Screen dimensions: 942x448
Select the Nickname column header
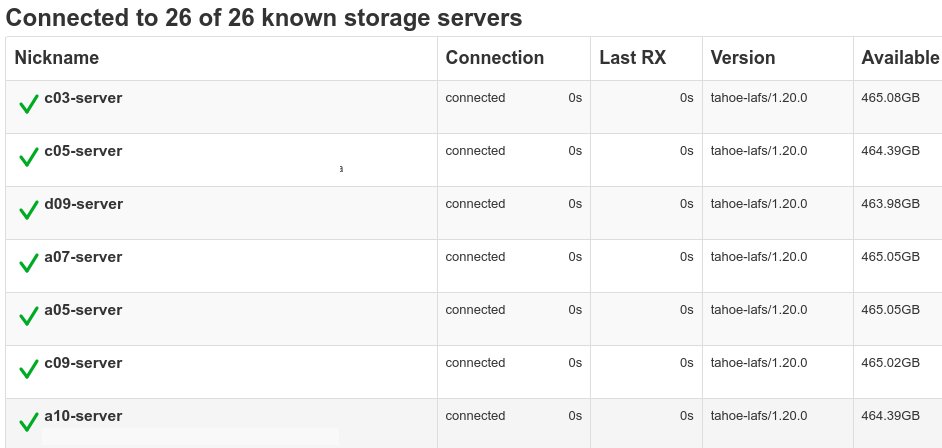56,58
